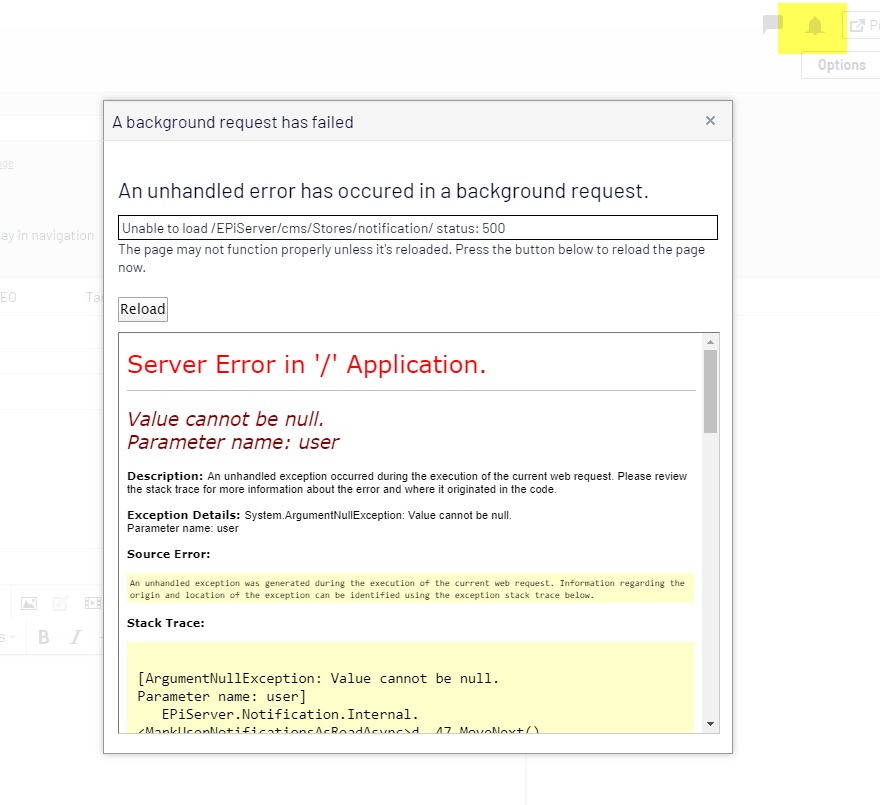
Task: Toggle italic formatting in the editor
Action: (73, 637)
